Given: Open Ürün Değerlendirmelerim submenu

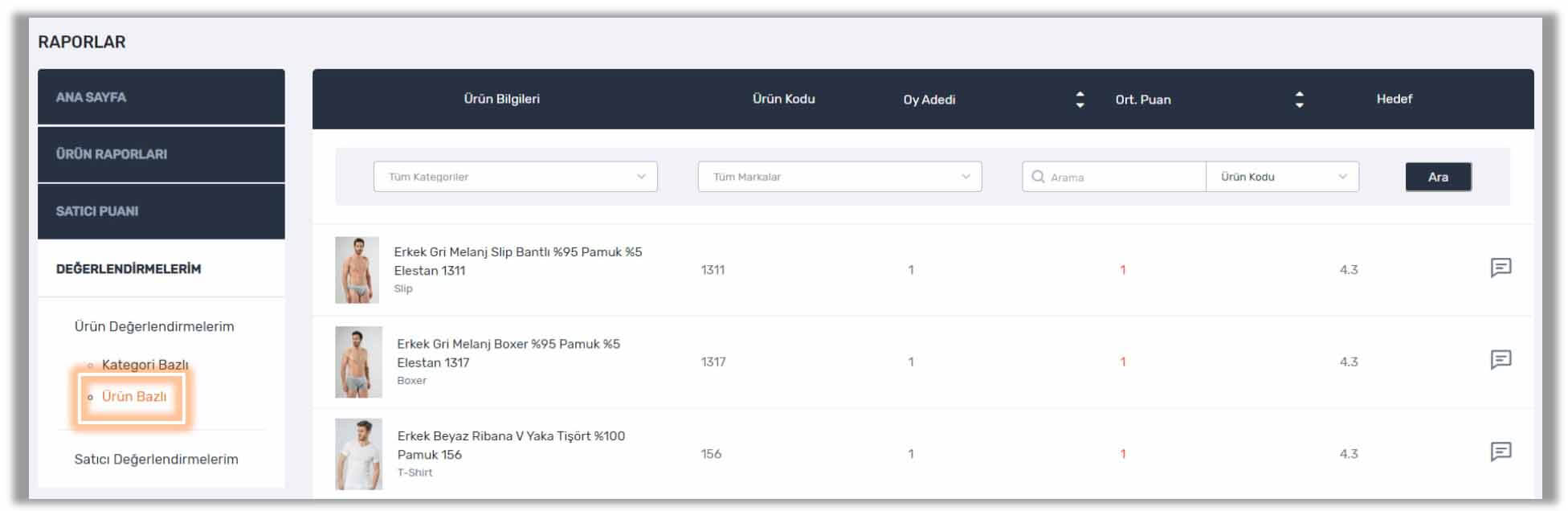Looking at the screenshot, I should tap(154, 326).
